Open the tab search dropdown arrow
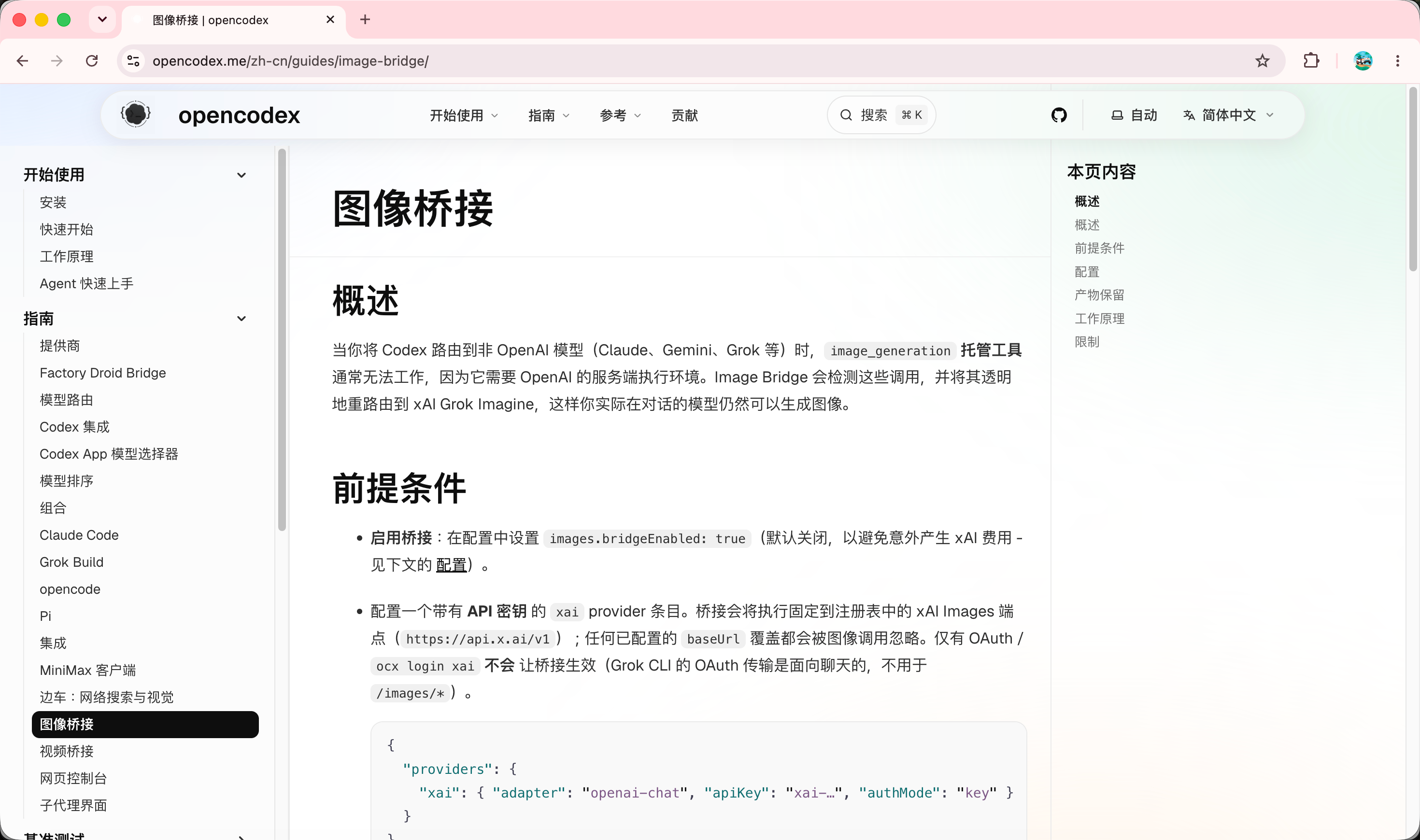Viewport: 1420px width, 840px height. tap(102, 20)
